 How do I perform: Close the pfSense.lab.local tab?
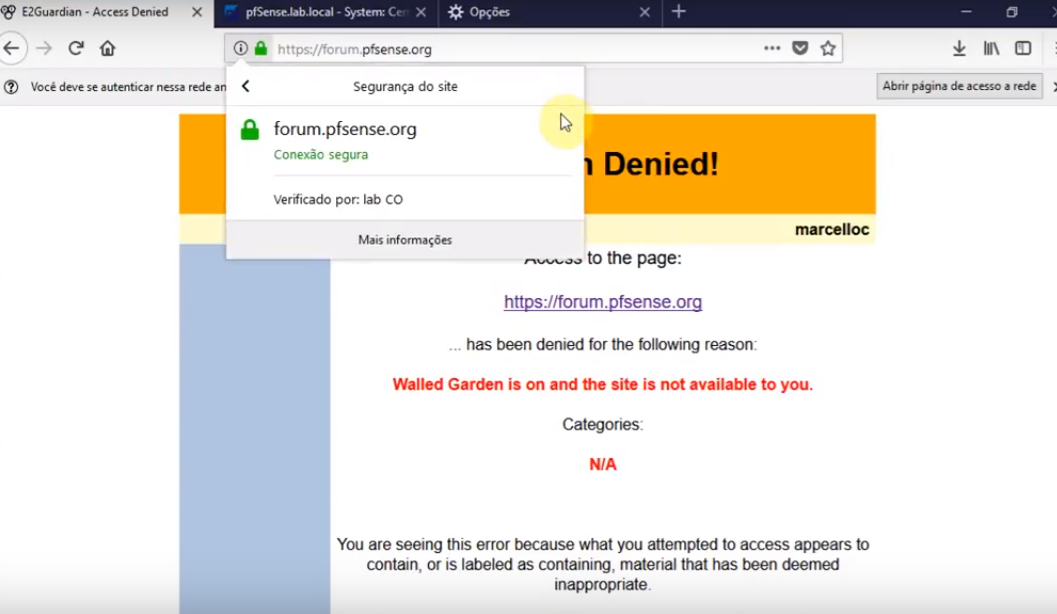click(421, 12)
